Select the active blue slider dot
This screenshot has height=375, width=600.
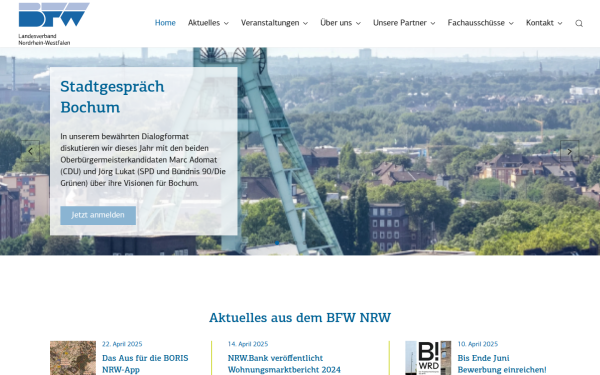click(277, 243)
